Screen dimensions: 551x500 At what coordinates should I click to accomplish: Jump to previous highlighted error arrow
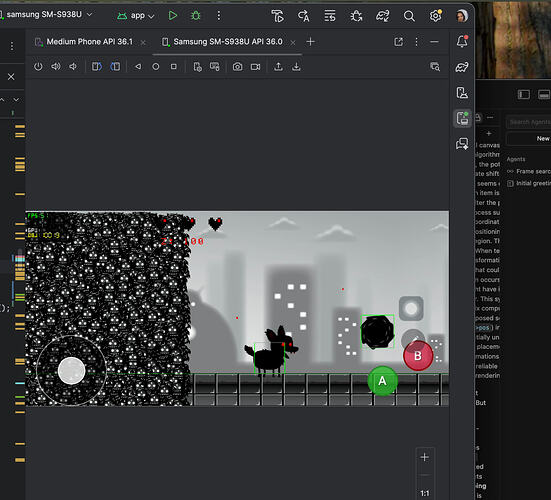point(2,100)
